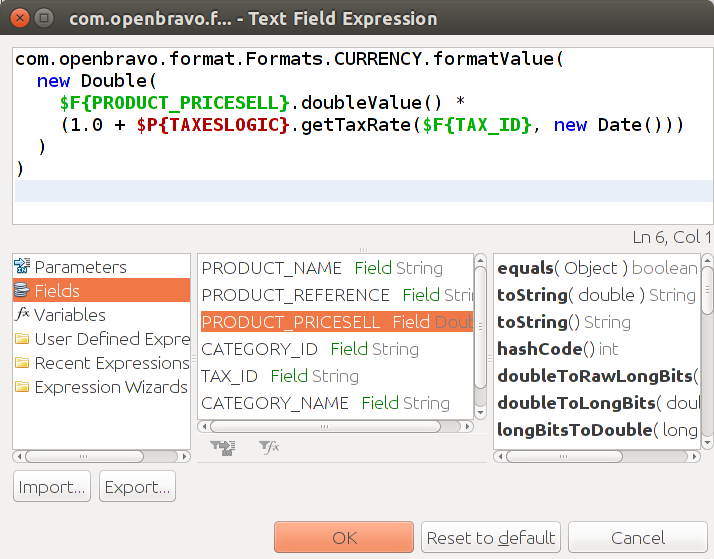Click the User Defined Expressions folder icon
The height and width of the screenshot is (559, 714).
(22, 339)
